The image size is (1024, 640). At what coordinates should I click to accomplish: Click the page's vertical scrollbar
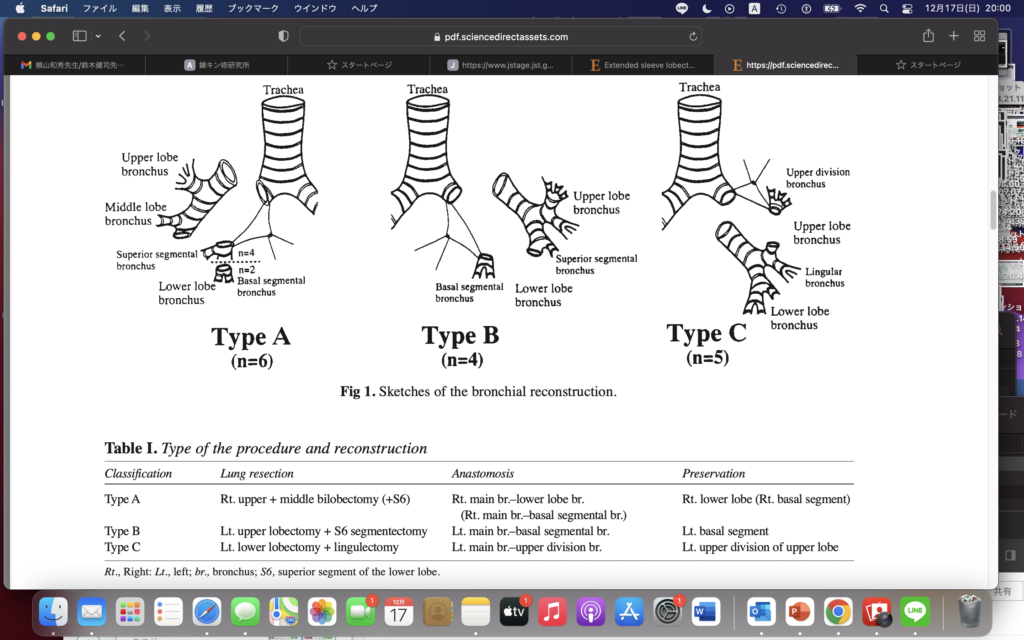pyautogui.click(x=992, y=210)
